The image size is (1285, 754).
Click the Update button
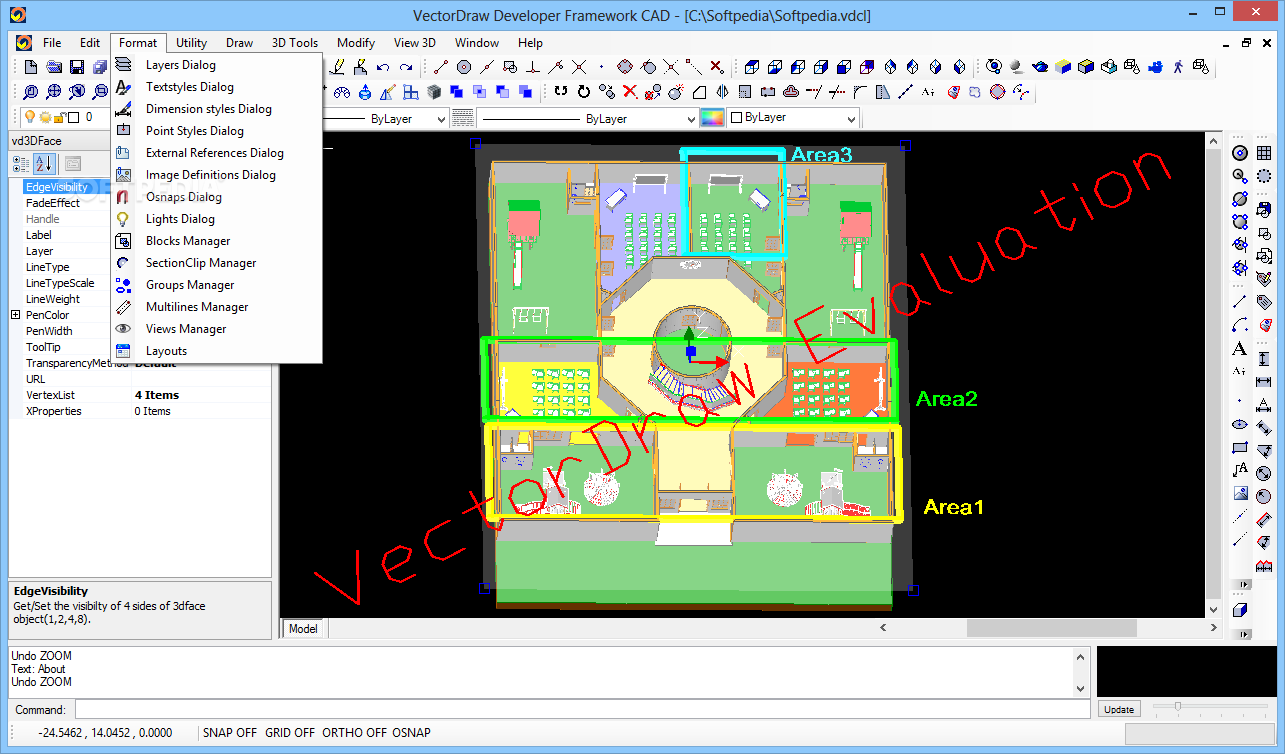1119,709
